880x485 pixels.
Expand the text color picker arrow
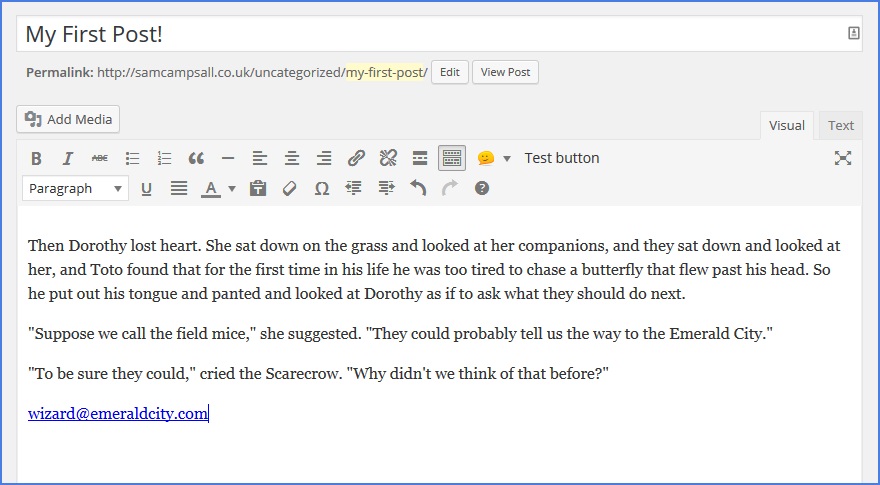(232, 188)
